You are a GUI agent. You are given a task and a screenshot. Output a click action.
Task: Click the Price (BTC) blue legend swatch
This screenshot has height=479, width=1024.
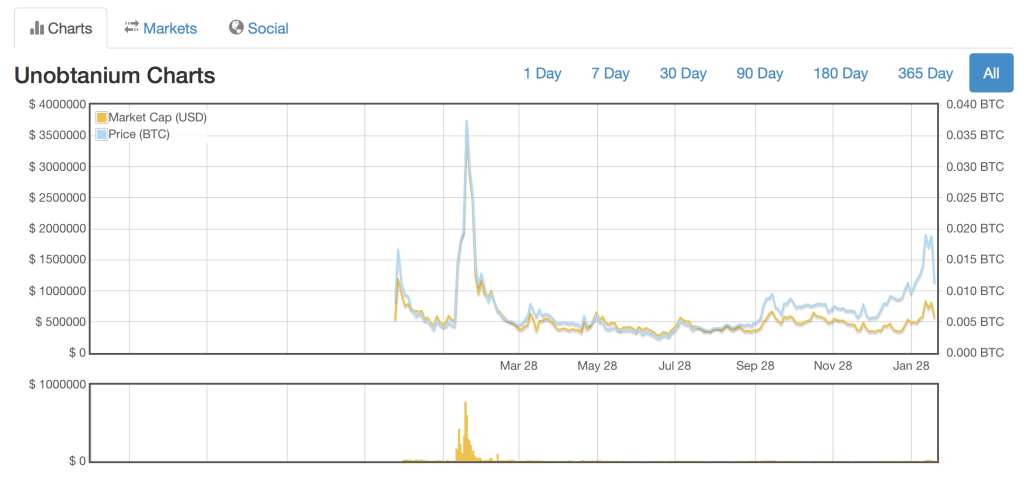[101, 134]
